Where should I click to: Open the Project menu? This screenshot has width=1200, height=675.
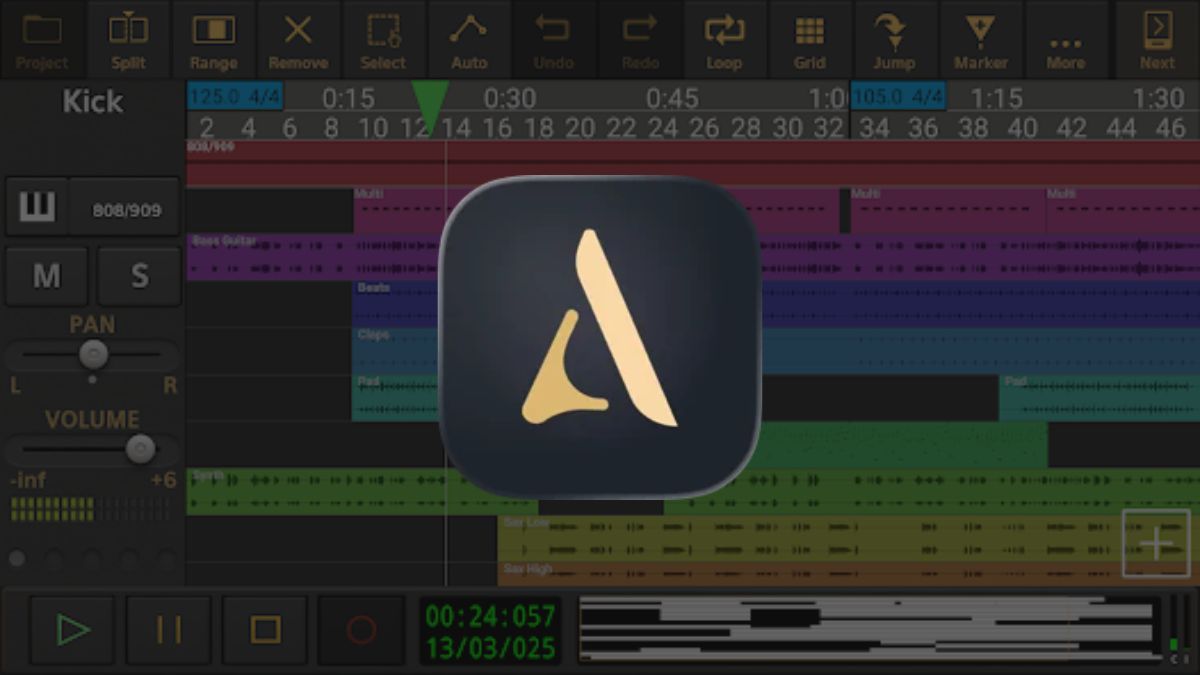click(x=42, y=40)
